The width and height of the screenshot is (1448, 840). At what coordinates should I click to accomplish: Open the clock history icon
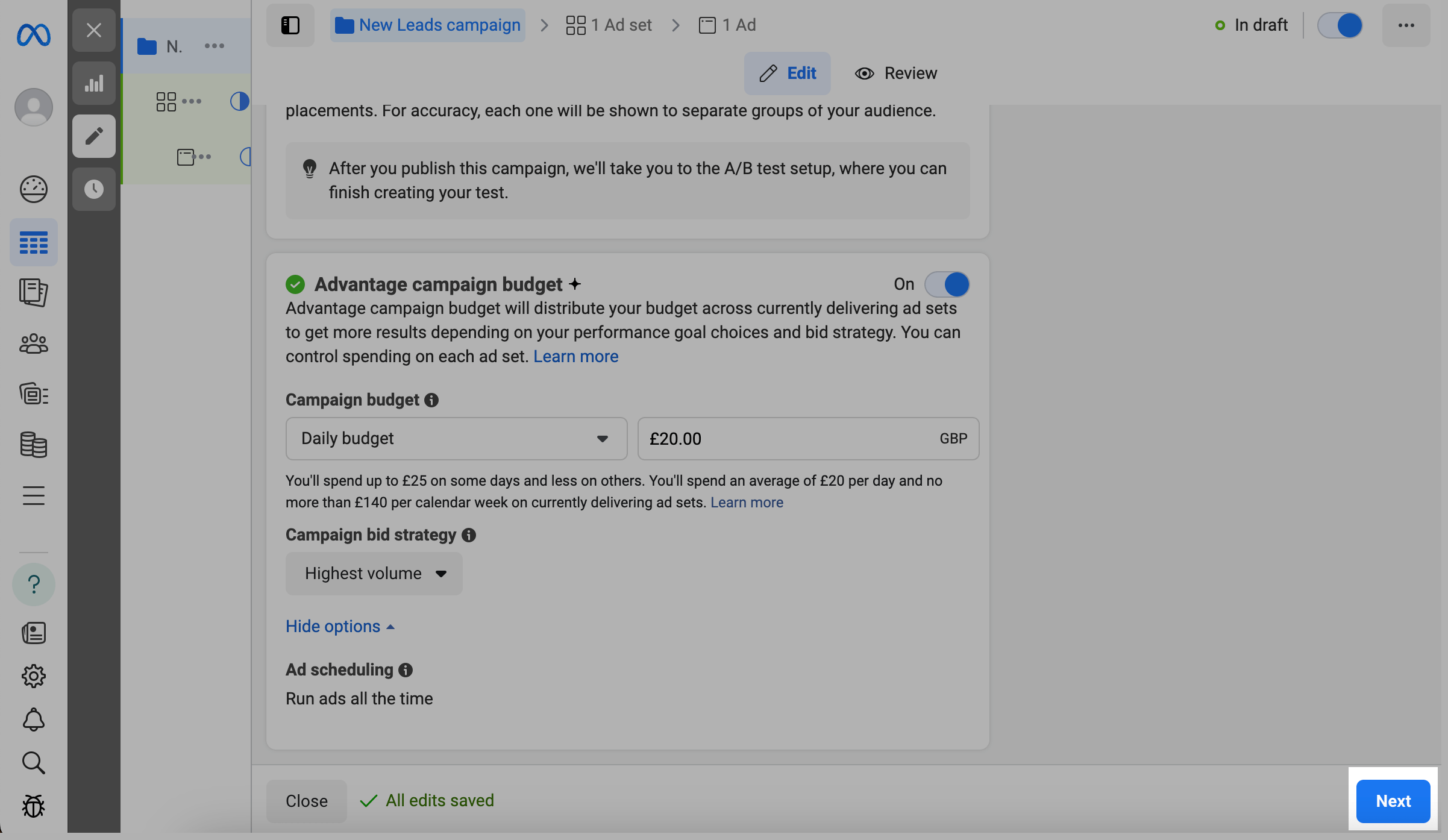[x=93, y=189]
